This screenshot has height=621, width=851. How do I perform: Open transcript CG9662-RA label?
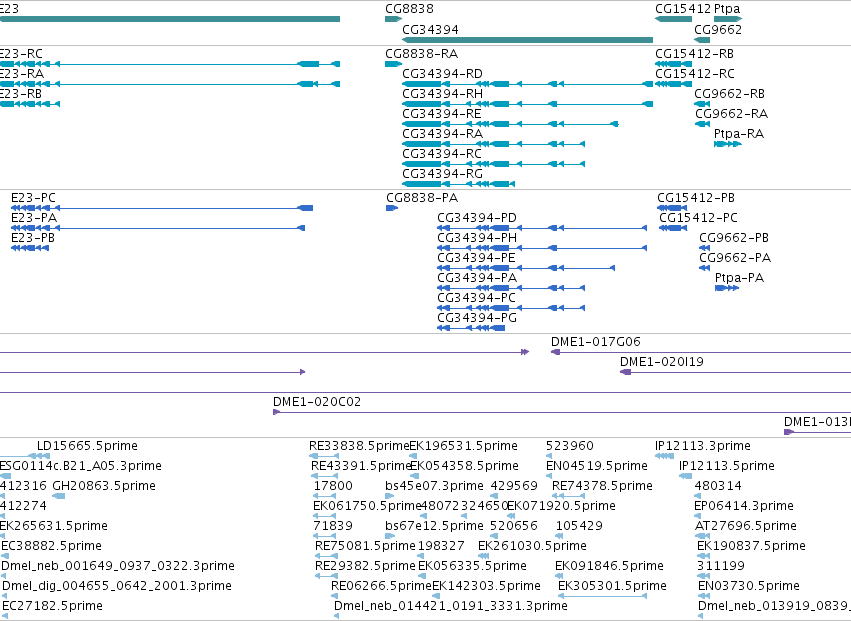[x=732, y=114]
